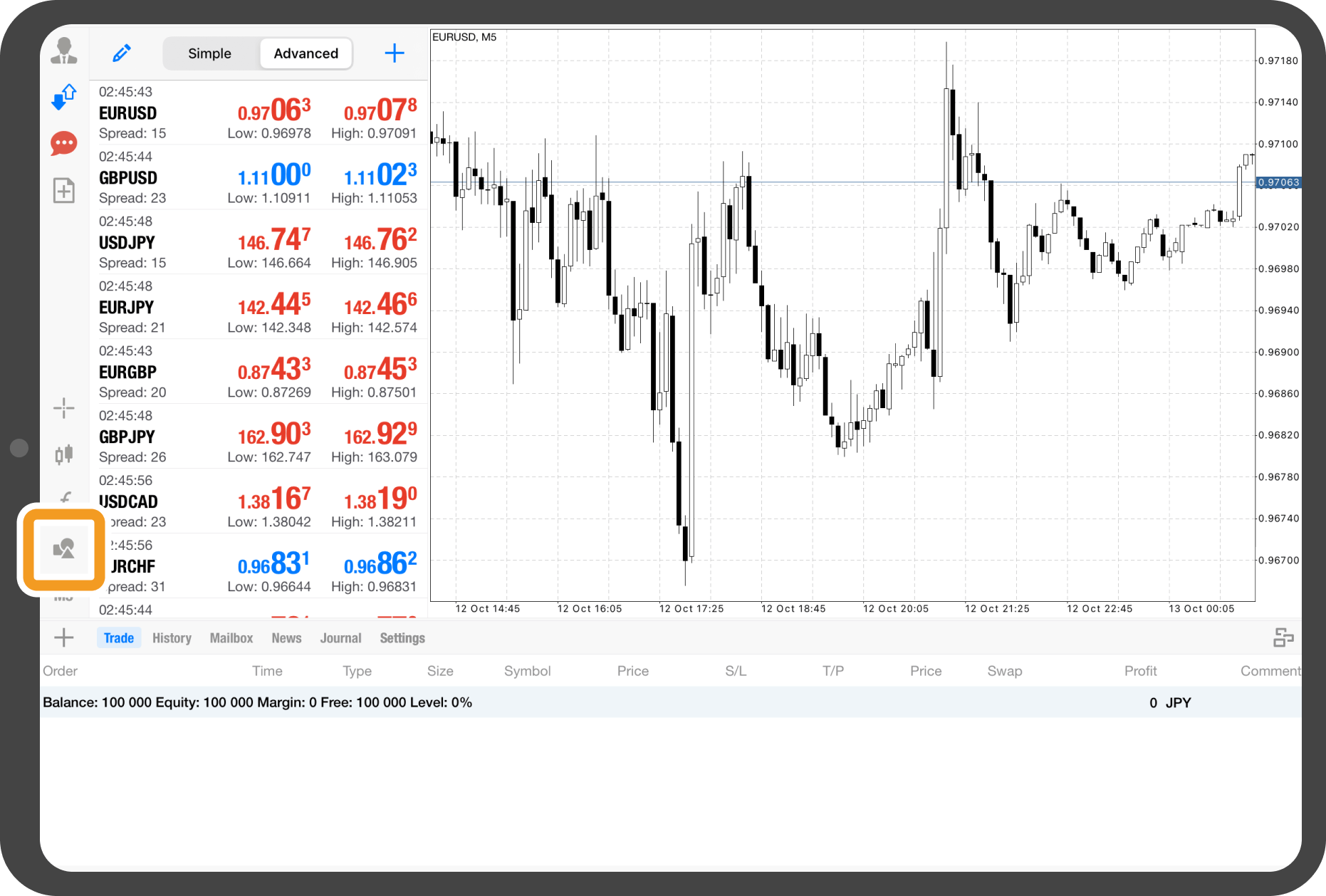Screen dimensions: 1326x896
Task: Click the pencil edit symbols icon
Action: [x=122, y=53]
